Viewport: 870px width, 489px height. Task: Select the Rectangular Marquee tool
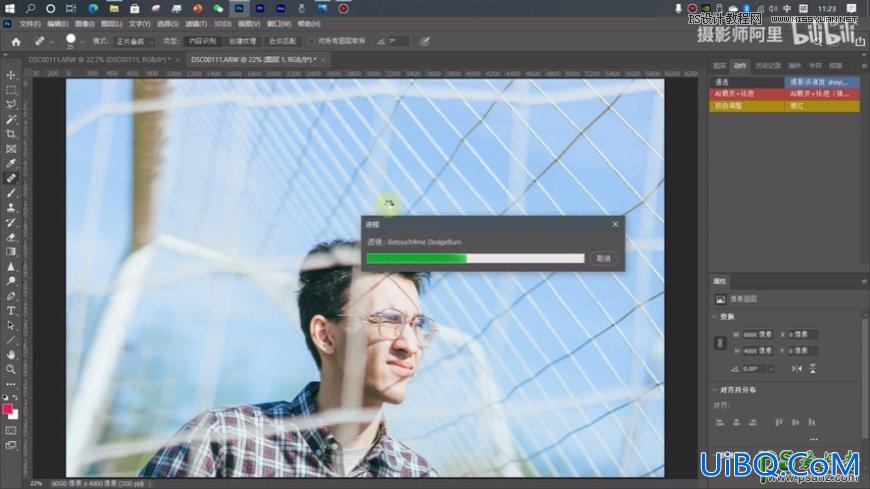coord(11,90)
